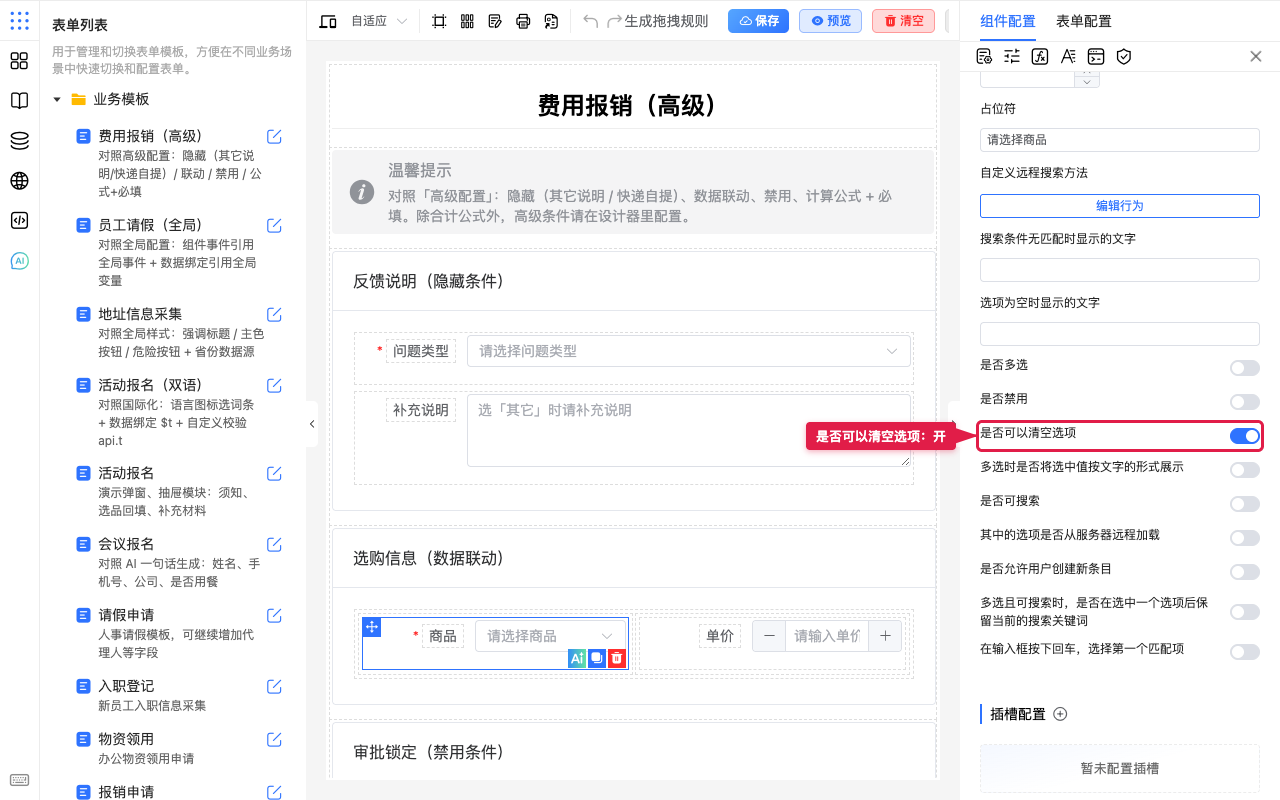
Task: Click the 预览 preview button
Action: click(830, 21)
